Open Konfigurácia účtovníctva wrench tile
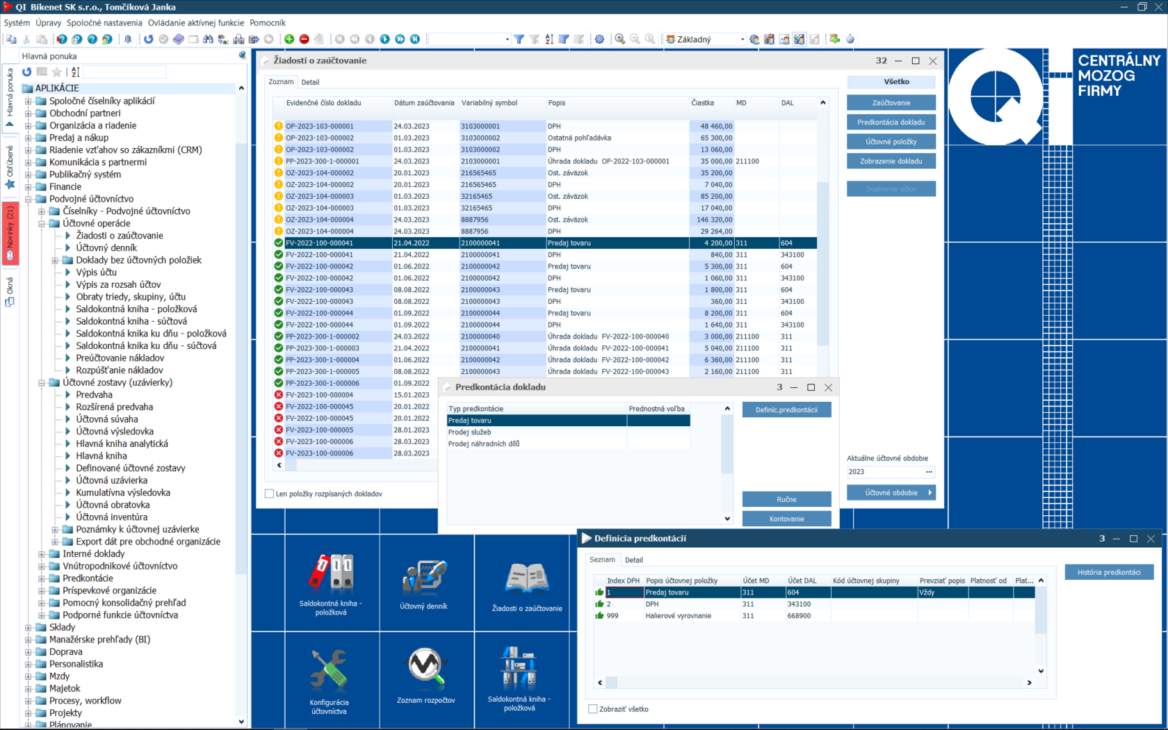This screenshot has height=730, width=1168. [329, 670]
